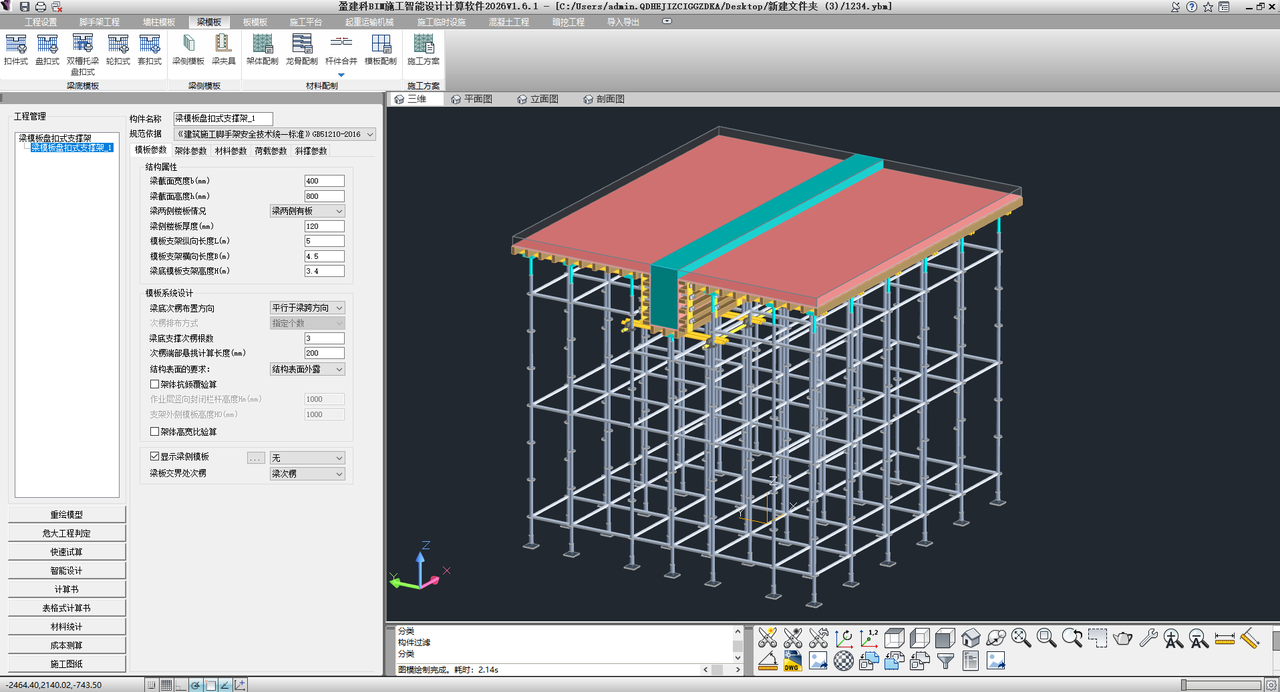Click the angle measure icon

pos(767,661)
